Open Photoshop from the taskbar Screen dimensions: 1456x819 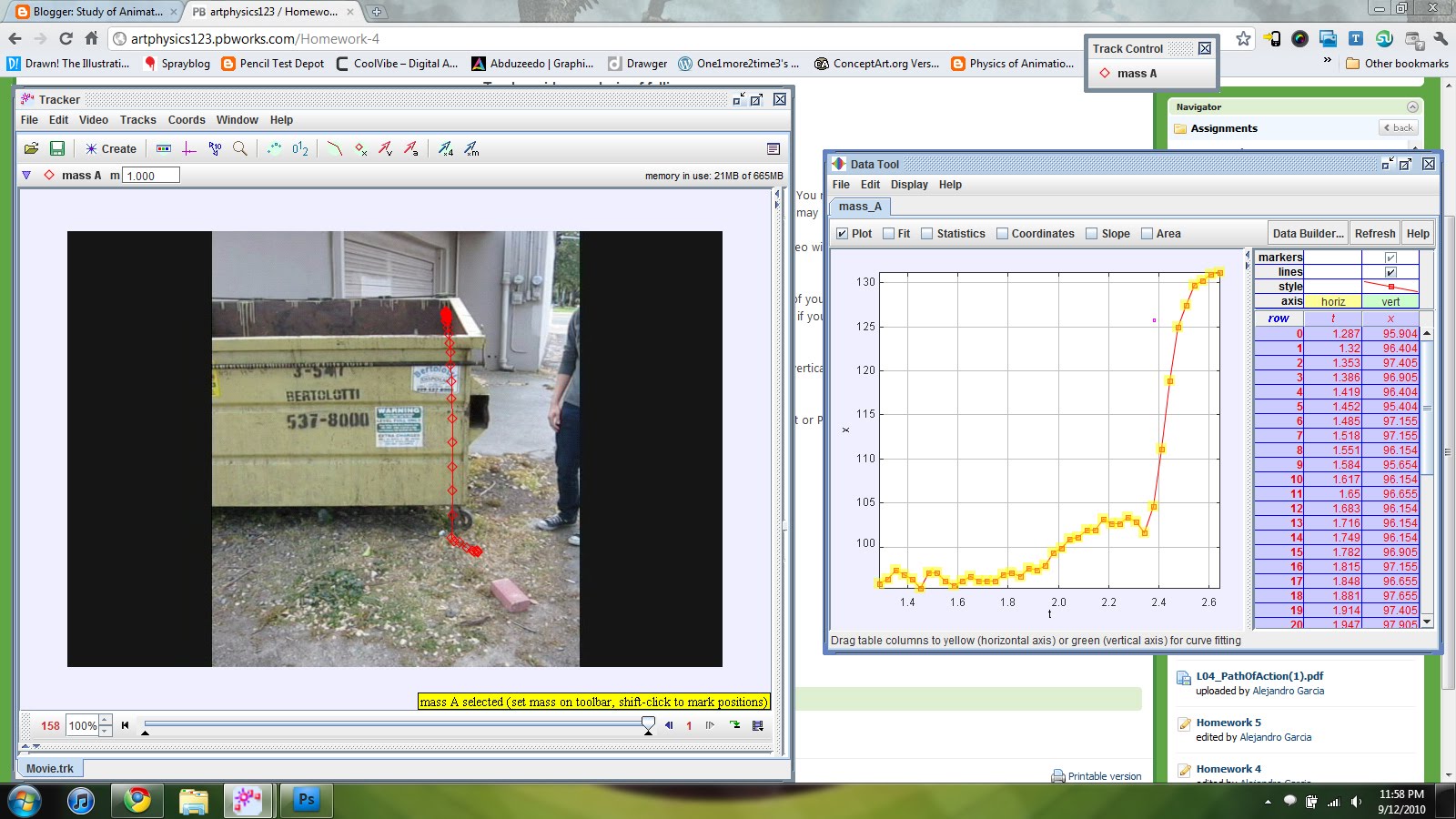(x=306, y=802)
